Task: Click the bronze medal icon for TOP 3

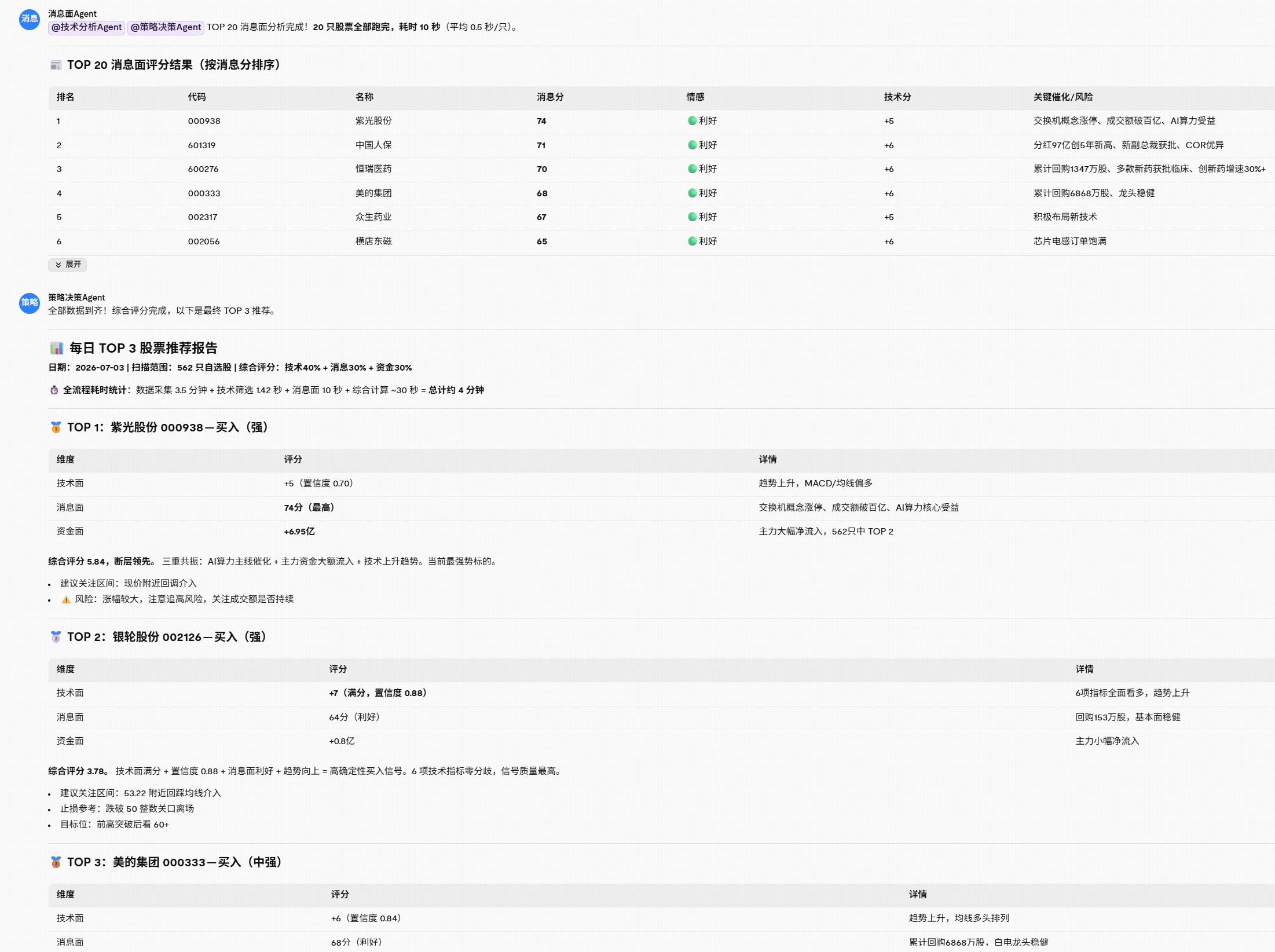Action: 56,862
